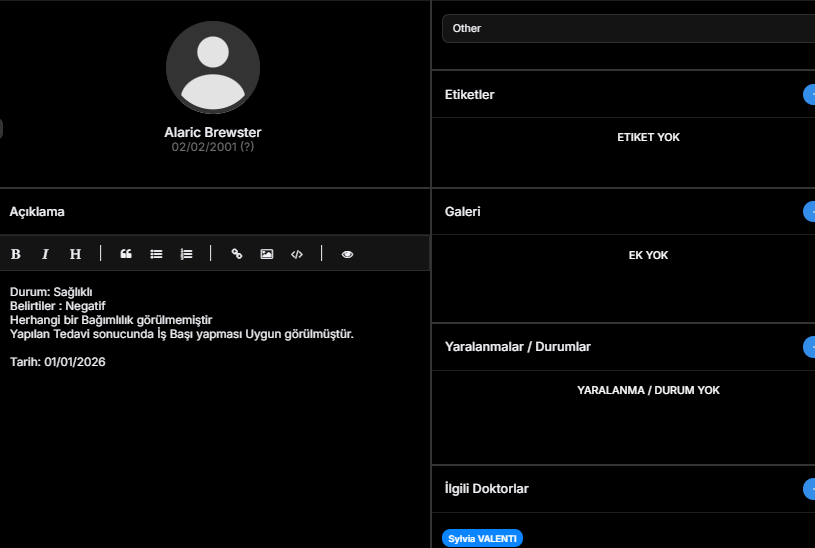Select 'Herhangi bir Bağımlılık görülmemiştir' line
Viewport: 815px width, 548px height.
pyautogui.click(x=111, y=320)
